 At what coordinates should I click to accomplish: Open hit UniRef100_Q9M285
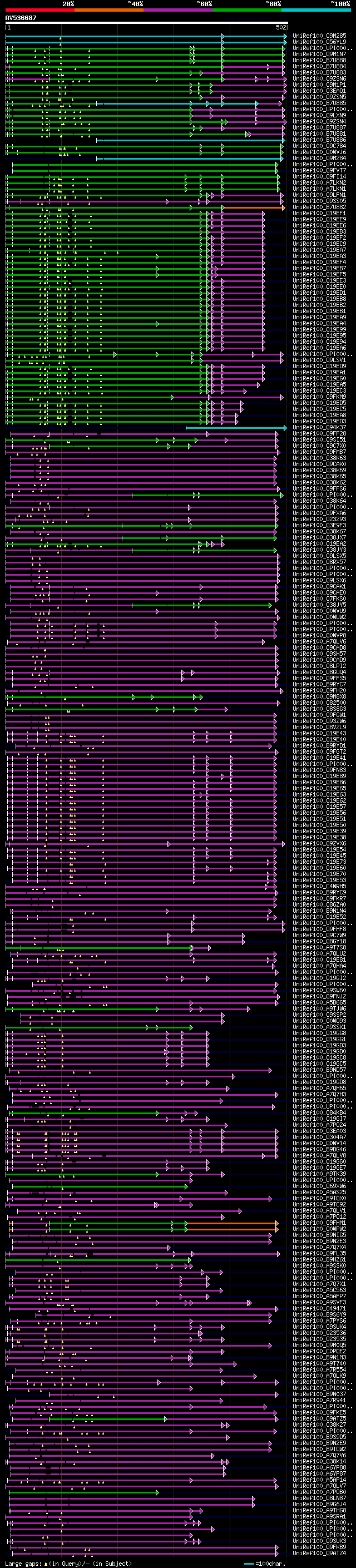click(319, 36)
